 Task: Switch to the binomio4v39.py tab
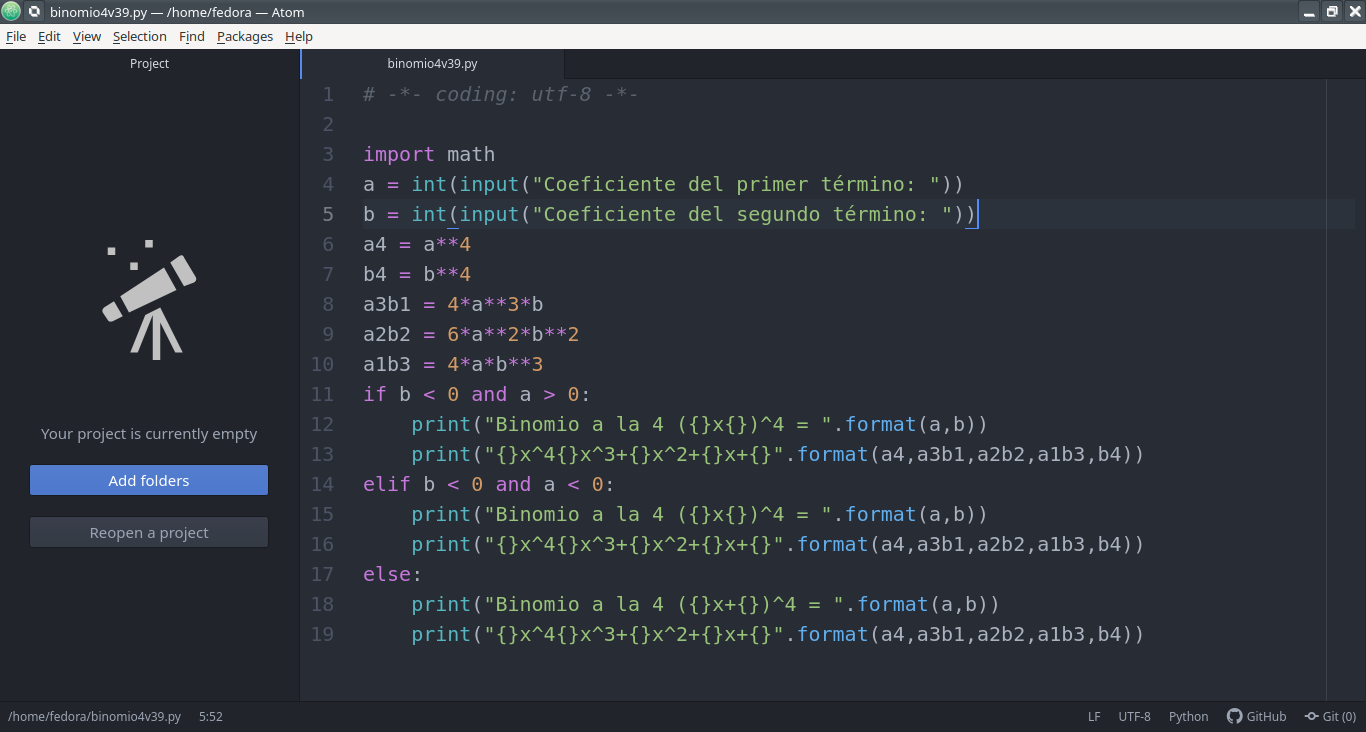tap(432, 63)
